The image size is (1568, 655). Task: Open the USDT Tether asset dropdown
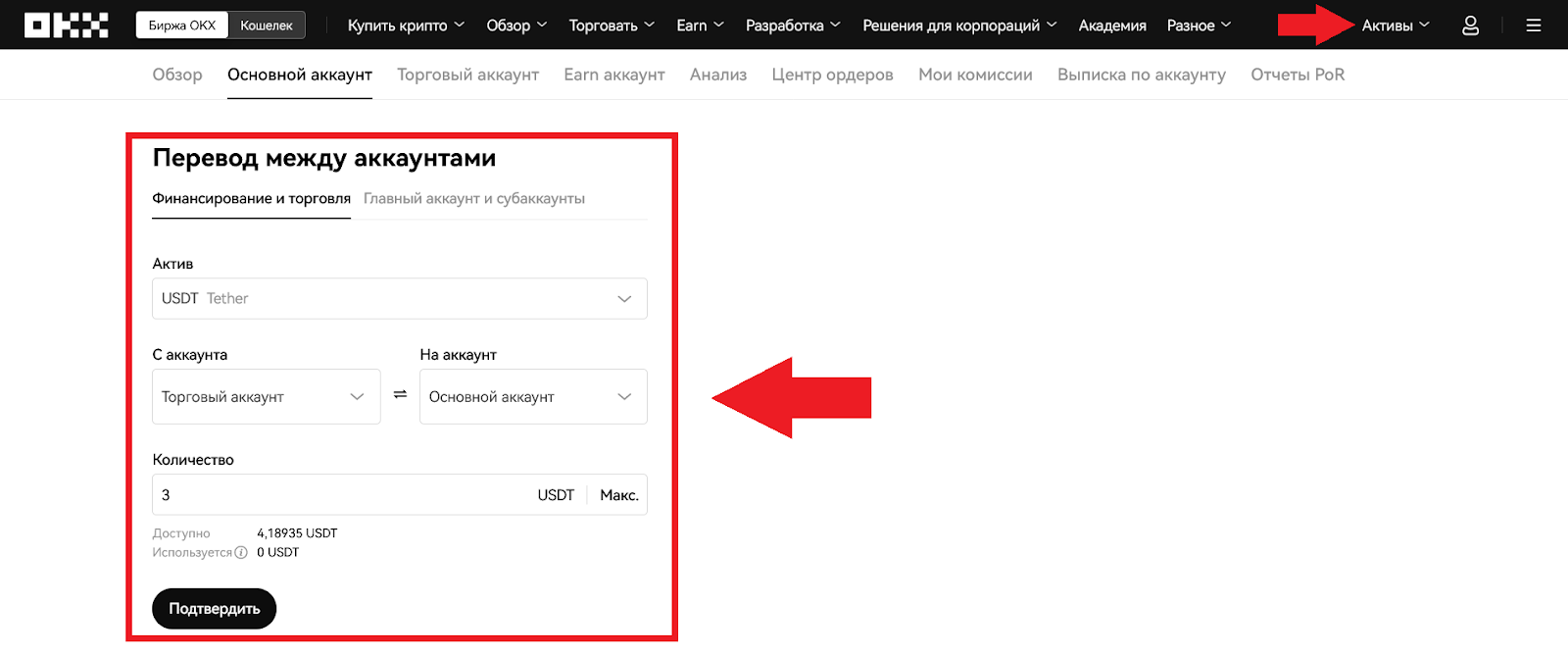400,298
